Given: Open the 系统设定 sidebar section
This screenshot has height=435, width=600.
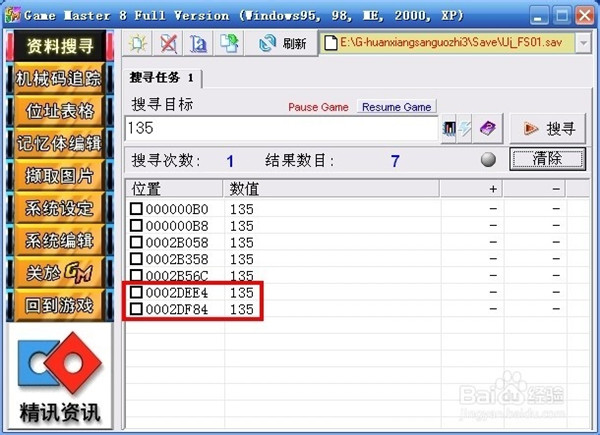Looking at the screenshot, I should tap(59, 208).
